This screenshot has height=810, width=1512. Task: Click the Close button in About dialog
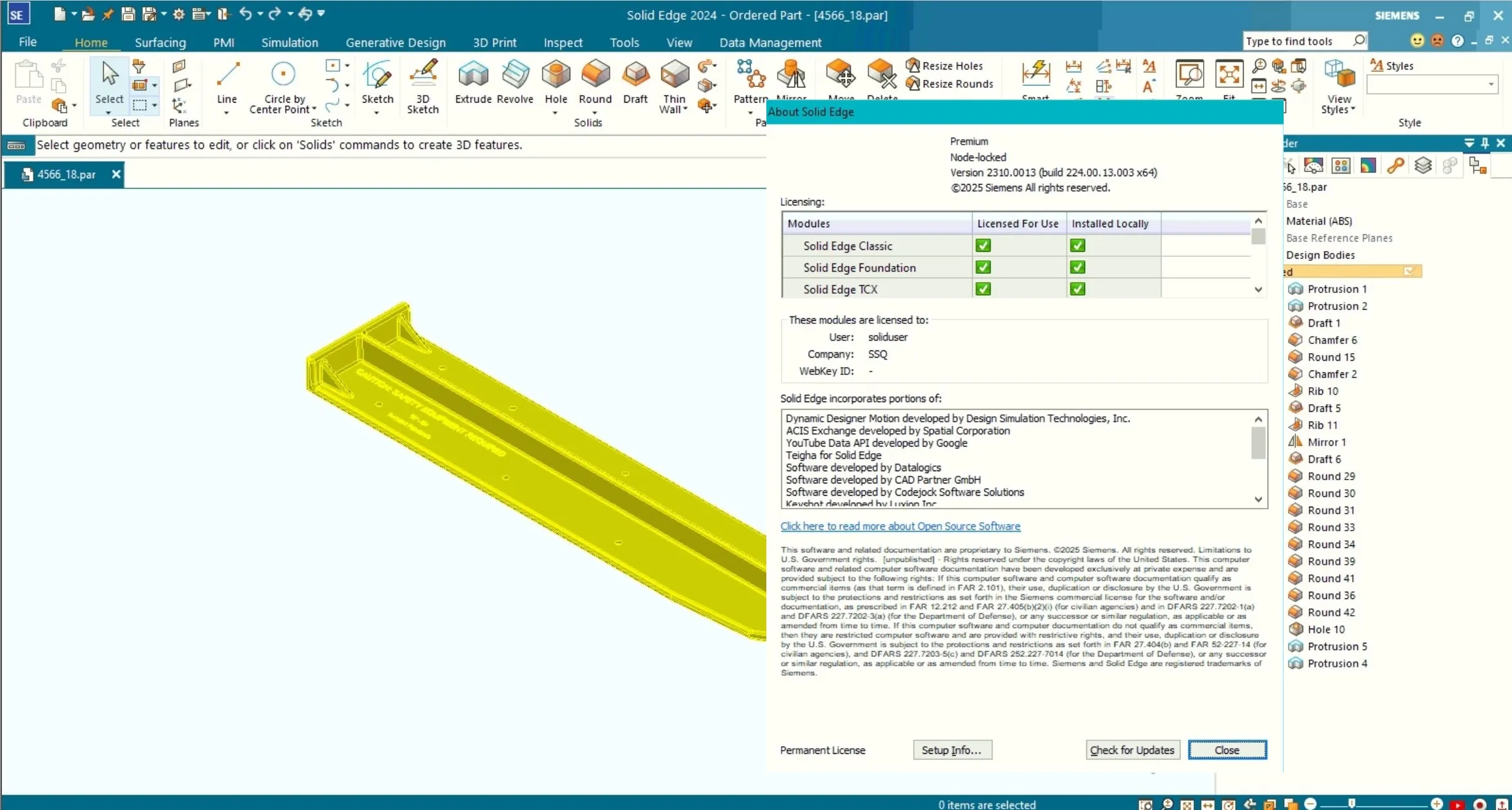(1227, 750)
